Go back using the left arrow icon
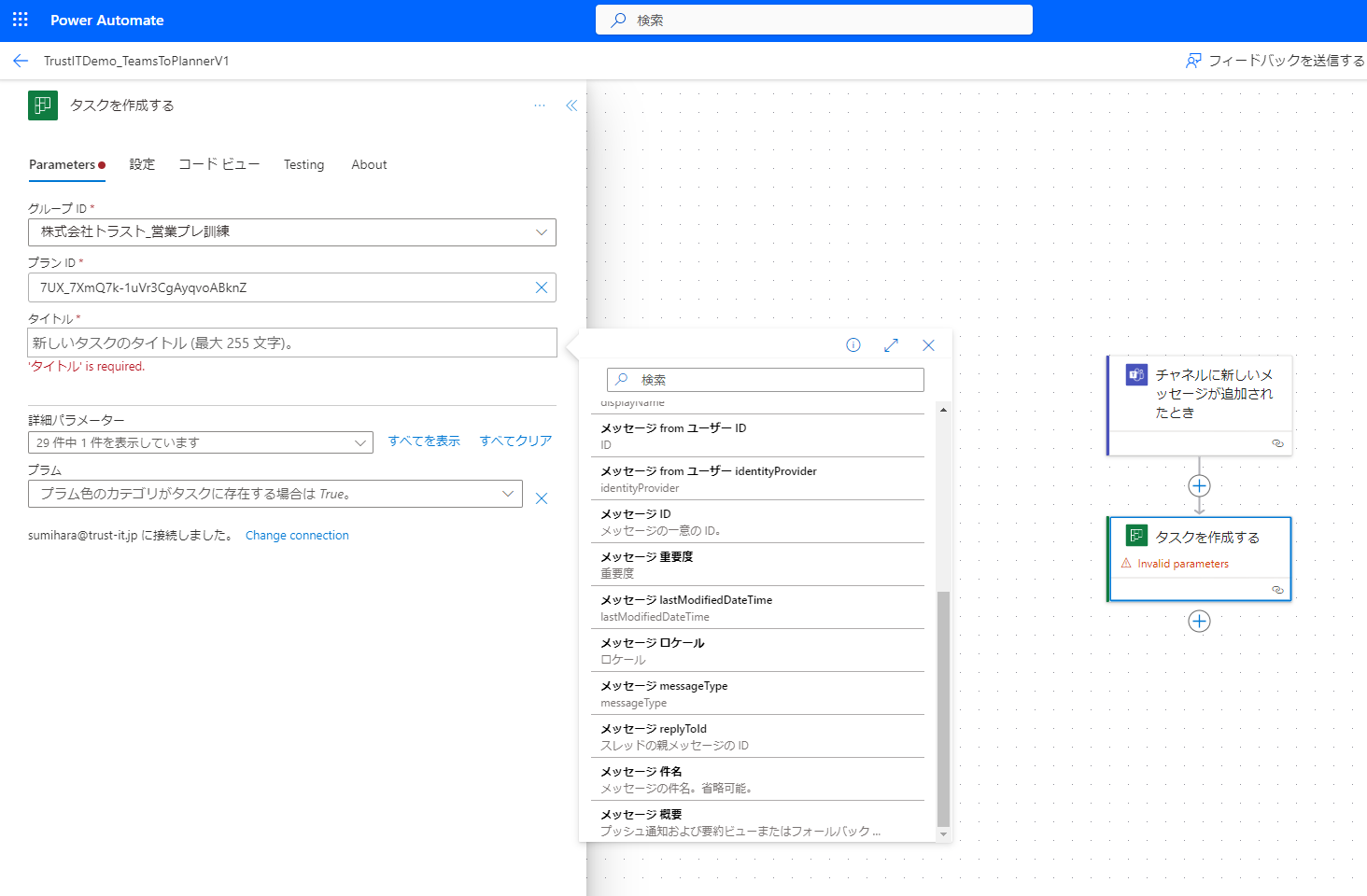Image resolution: width=1367 pixels, height=896 pixels. (21, 61)
